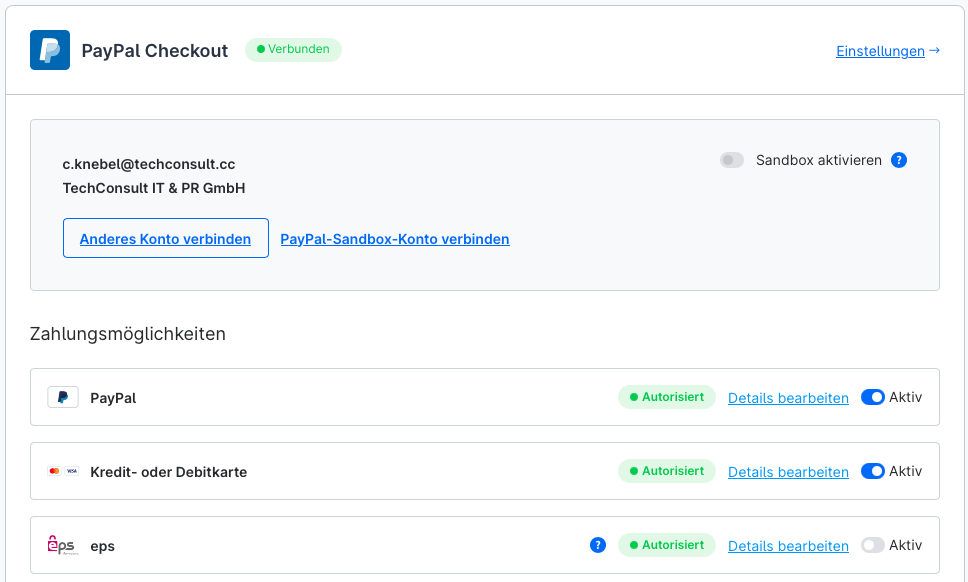Screen dimensions: 968x582
Task: Click the eps help question mark icon
Action: click(598, 545)
